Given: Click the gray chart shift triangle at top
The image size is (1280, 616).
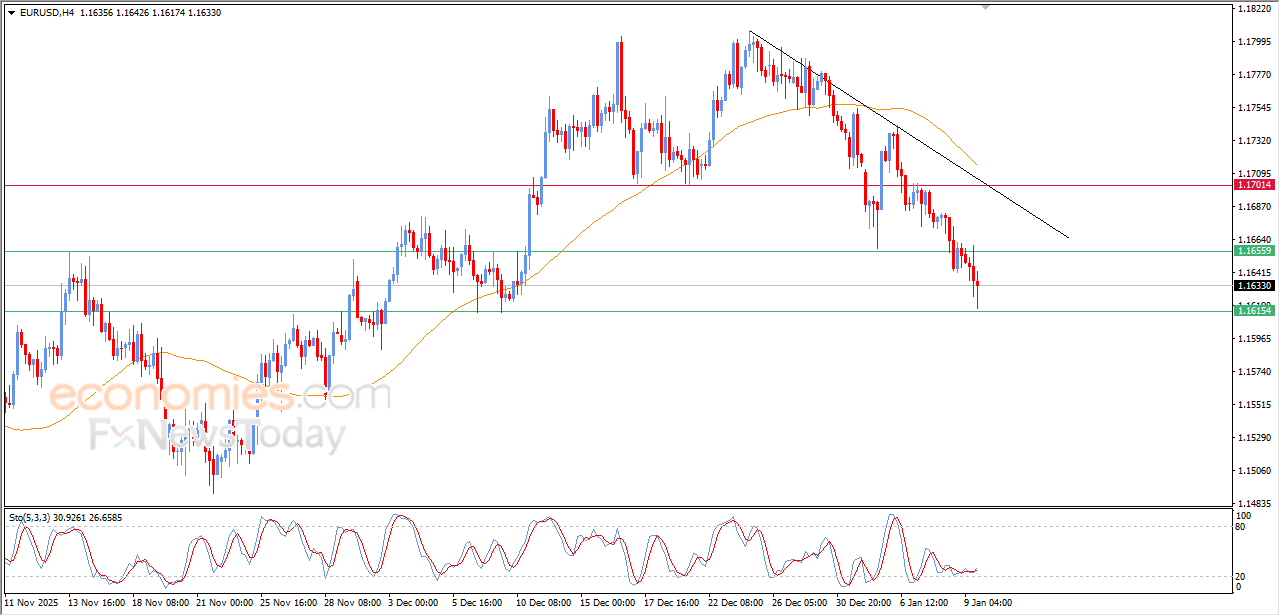Looking at the screenshot, I should 987,8.
